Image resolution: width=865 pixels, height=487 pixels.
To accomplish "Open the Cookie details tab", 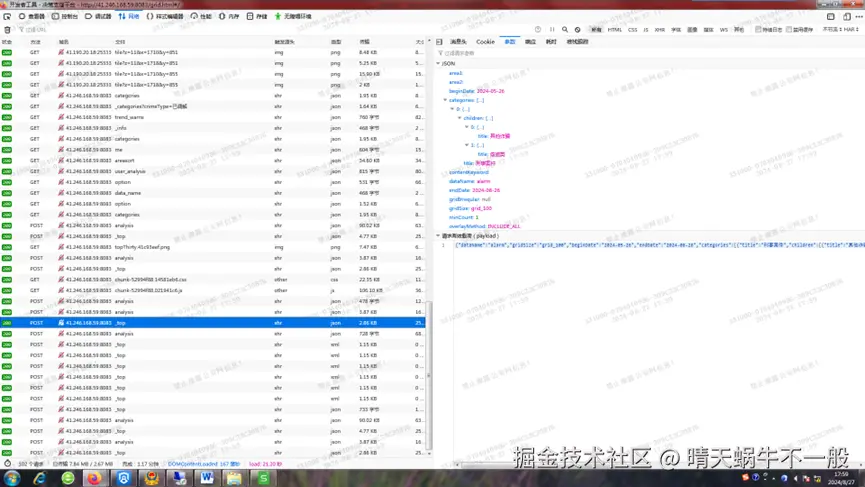I will coord(485,42).
